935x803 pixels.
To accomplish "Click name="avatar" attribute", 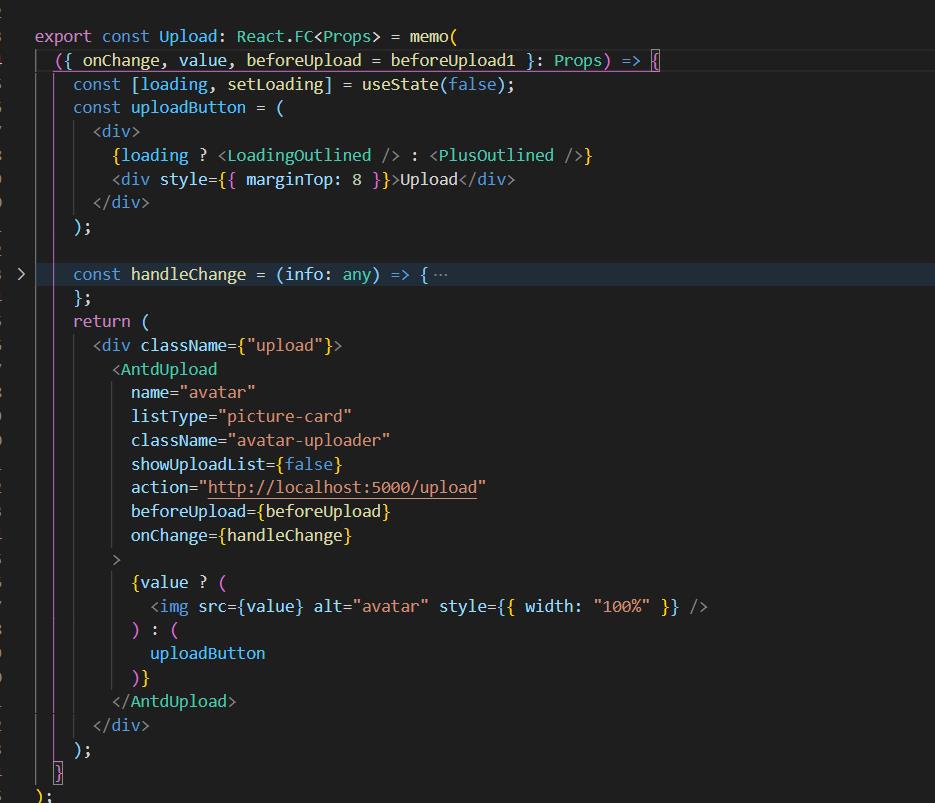I will pyautogui.click(x=193, y=392).
